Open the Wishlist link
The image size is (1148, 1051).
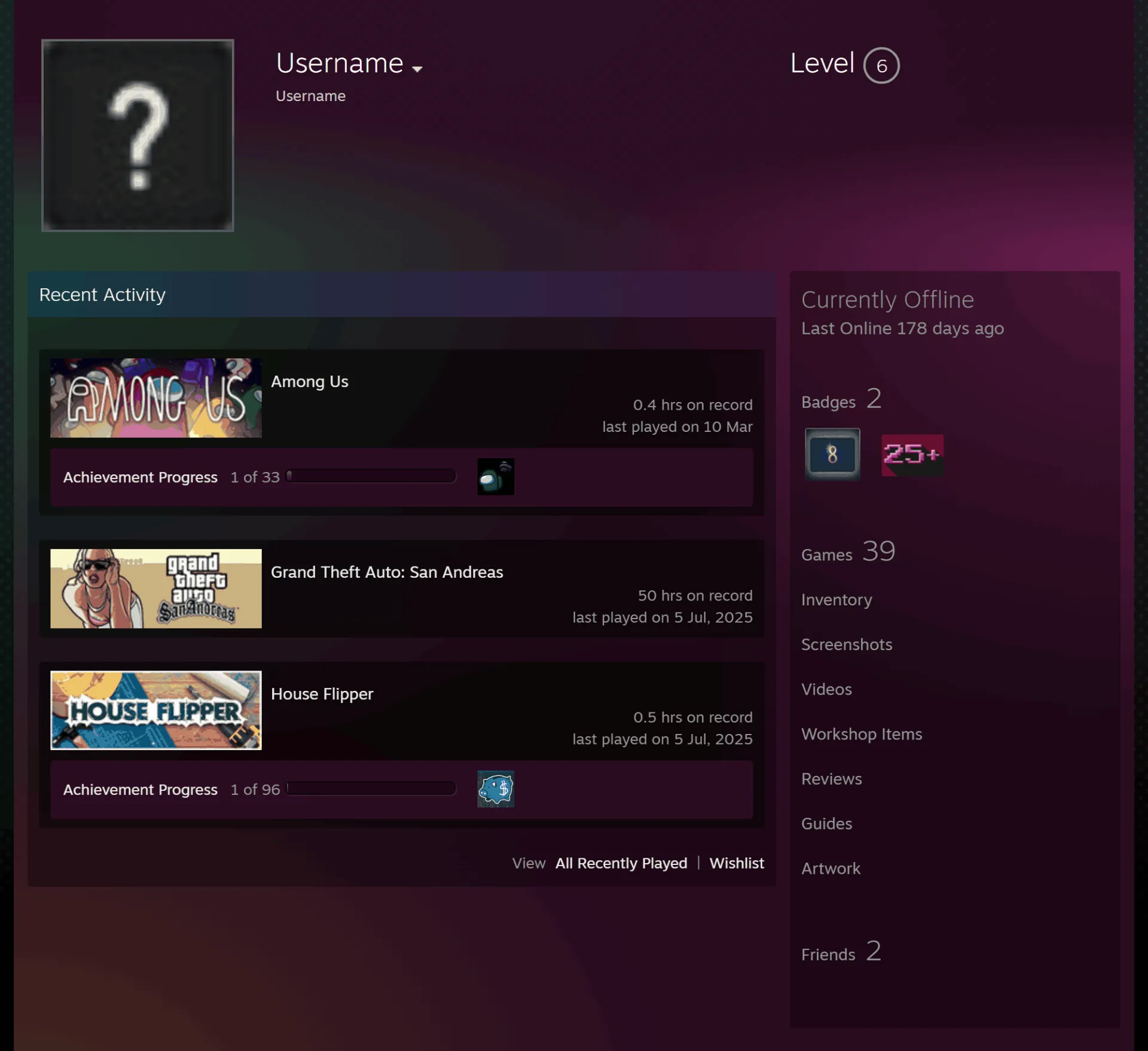point(737,863)
